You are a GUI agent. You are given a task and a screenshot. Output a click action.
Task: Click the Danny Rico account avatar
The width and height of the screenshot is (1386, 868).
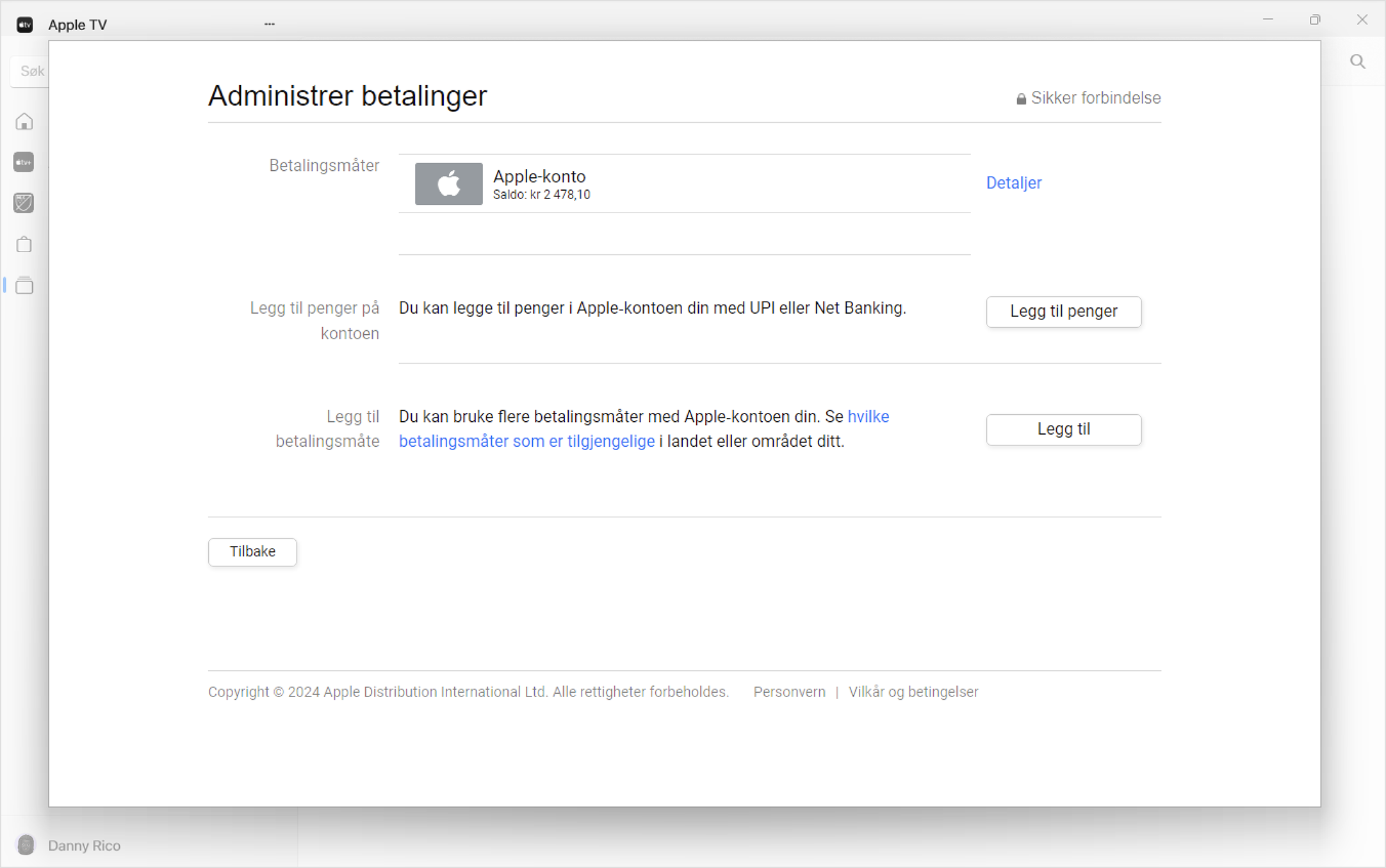(26, 845)
